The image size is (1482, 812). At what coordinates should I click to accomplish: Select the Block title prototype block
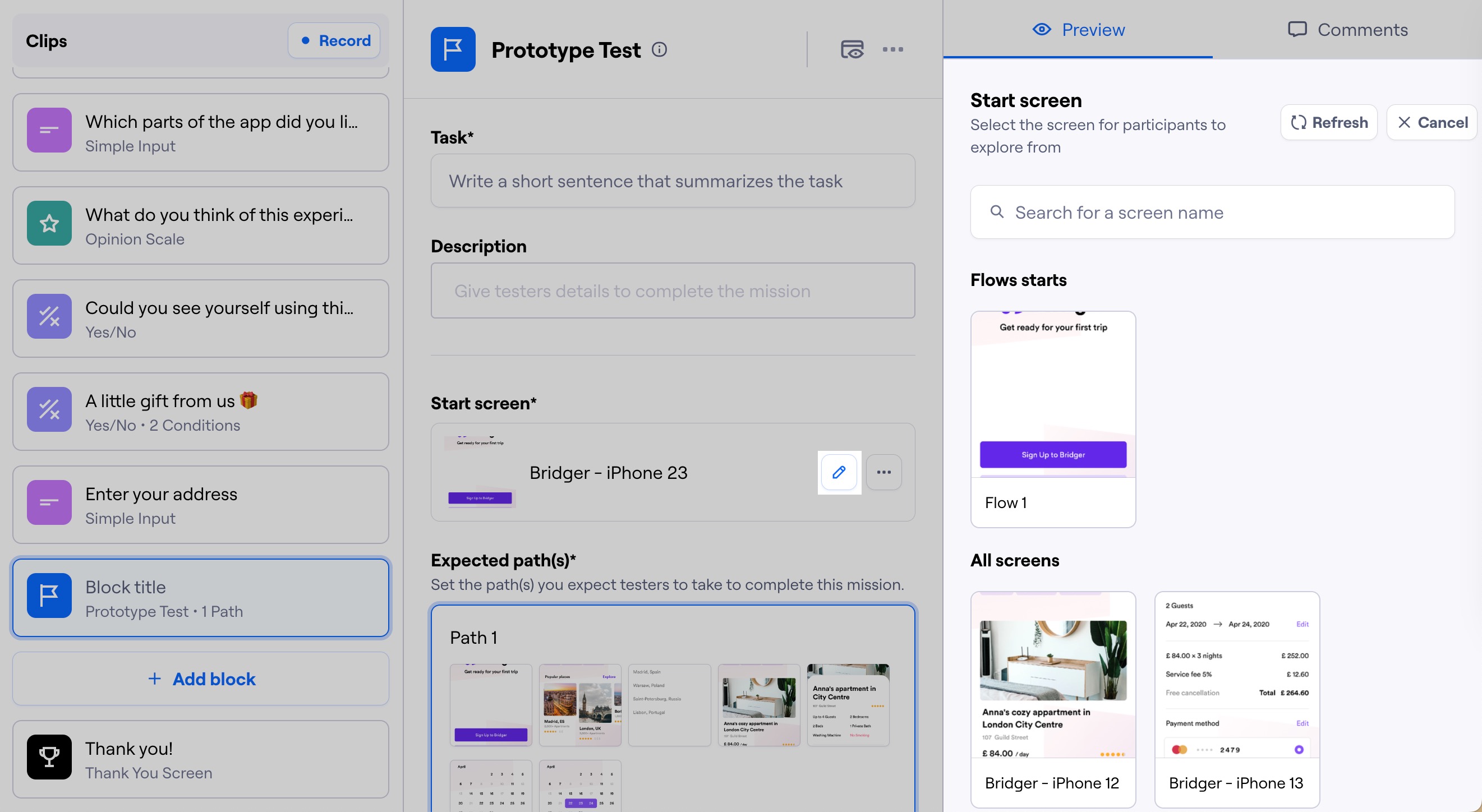point(200,597)
